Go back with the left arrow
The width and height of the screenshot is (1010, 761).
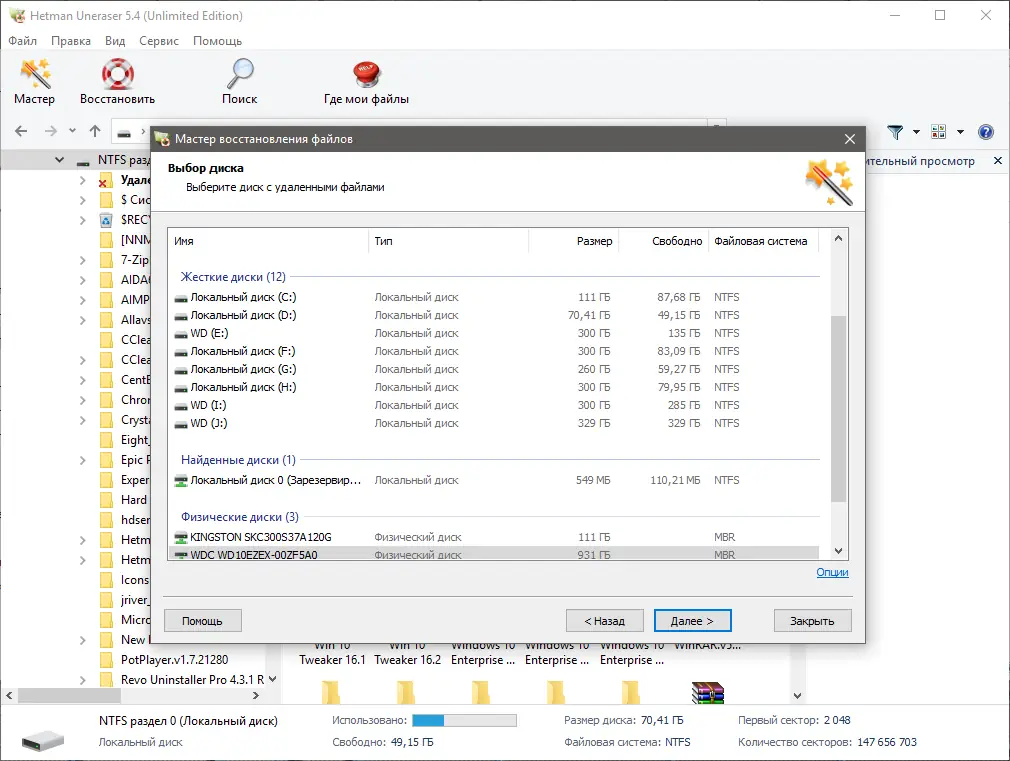click(x=21, y=131)
